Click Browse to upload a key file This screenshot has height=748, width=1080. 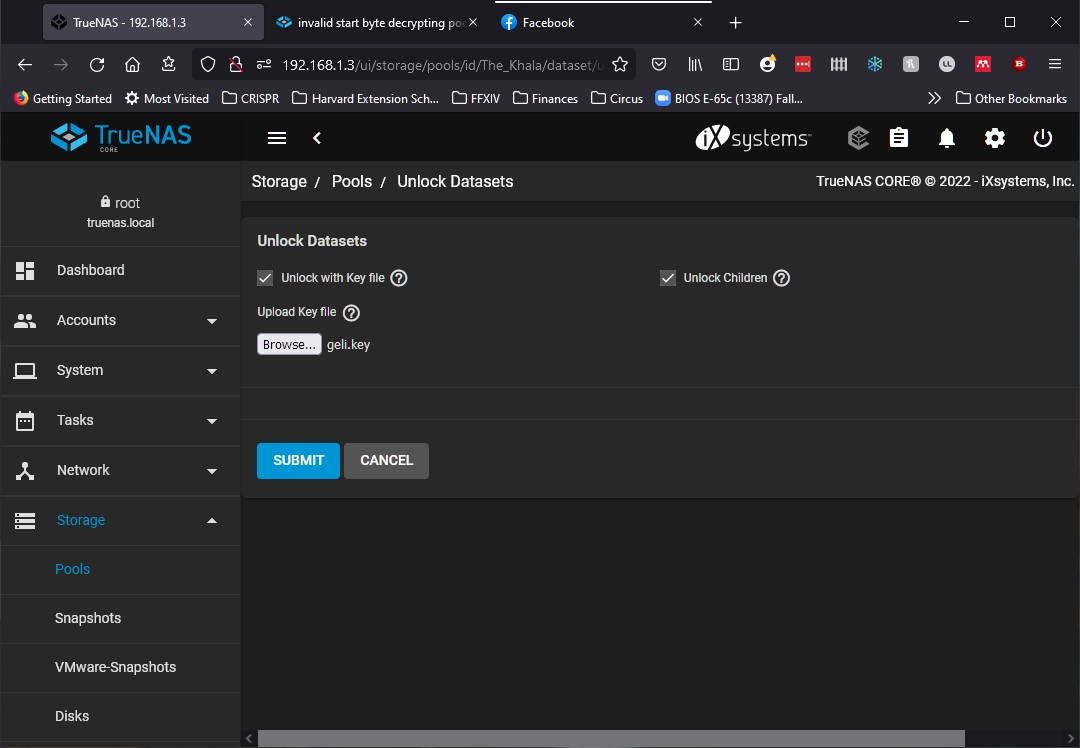(x=289, y=344)
